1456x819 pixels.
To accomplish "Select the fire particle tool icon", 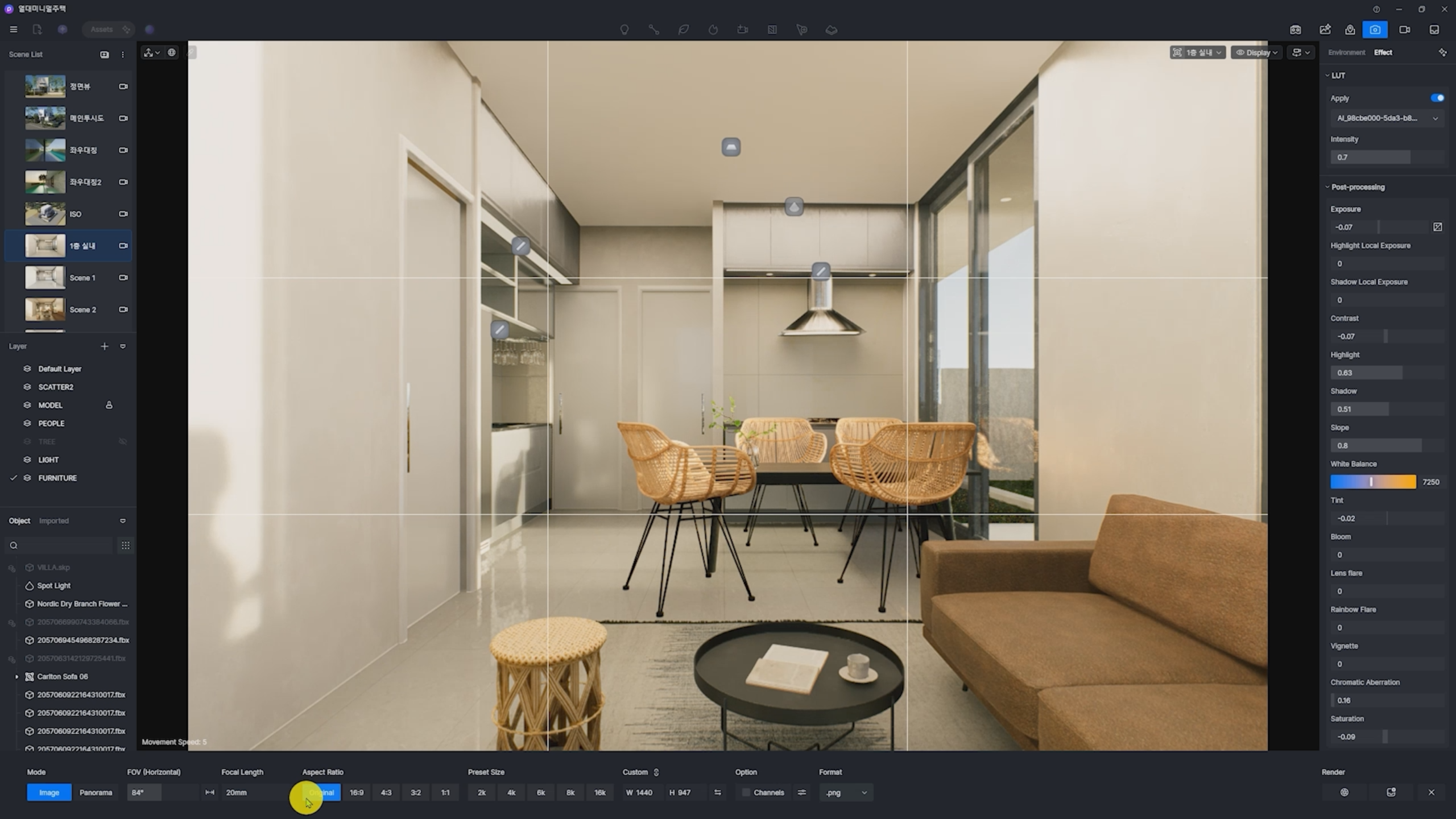I will coord(713,30).
